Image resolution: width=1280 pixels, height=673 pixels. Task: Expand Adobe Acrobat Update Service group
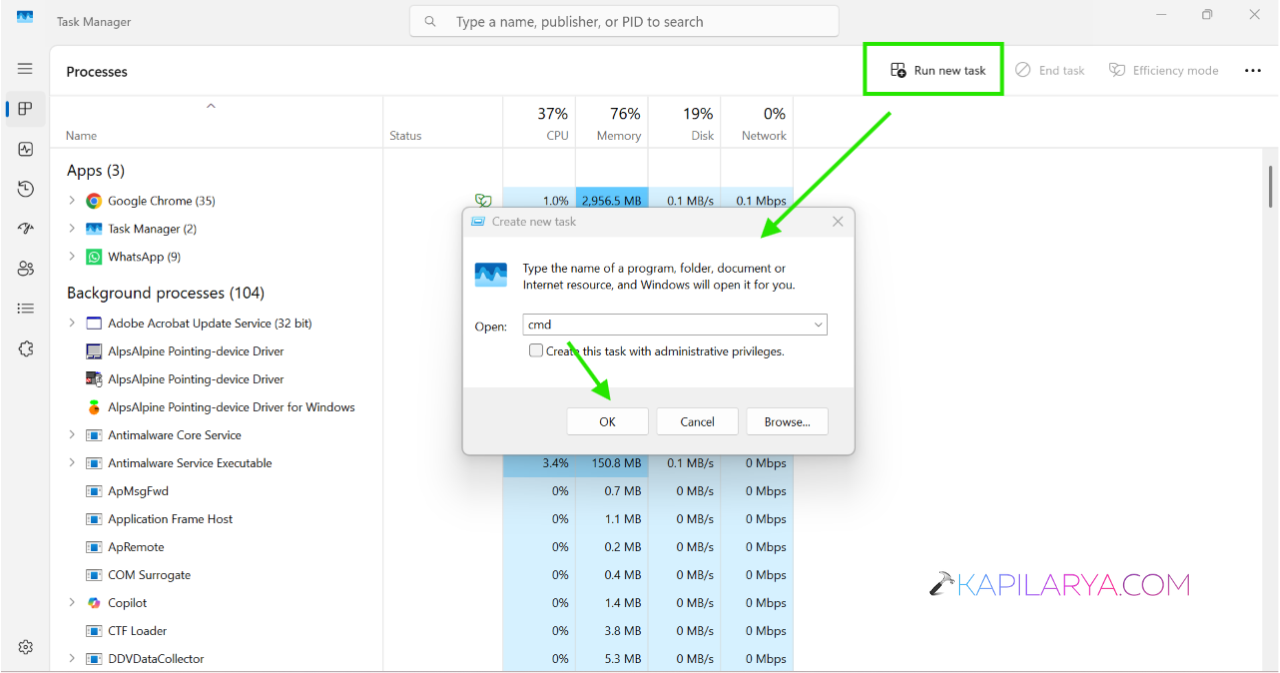coord(72,323)
